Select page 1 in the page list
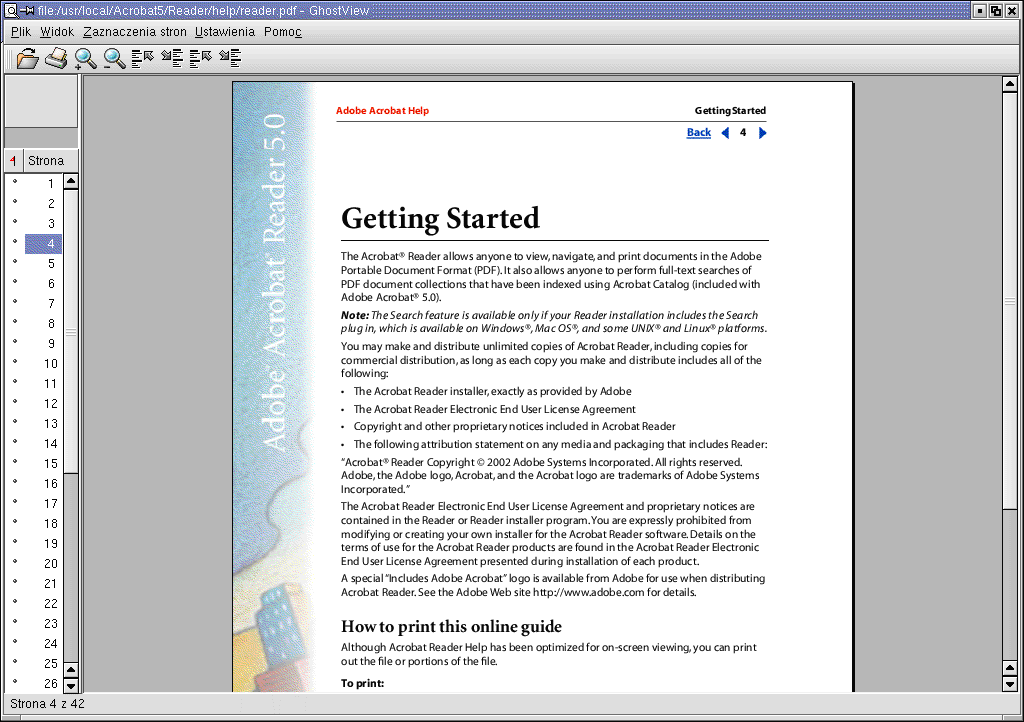 (44, 183)
